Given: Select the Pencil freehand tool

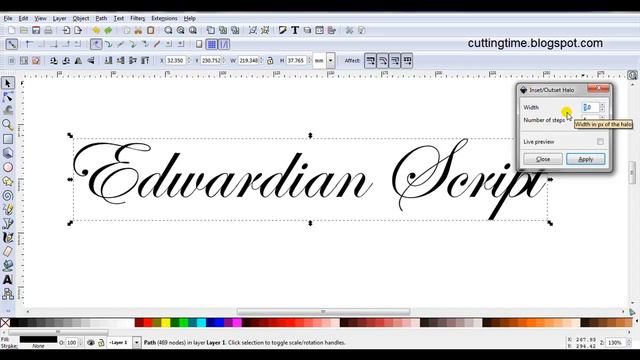Looking at the screenshot, I should pyautogui.click(x=8, y=209).
